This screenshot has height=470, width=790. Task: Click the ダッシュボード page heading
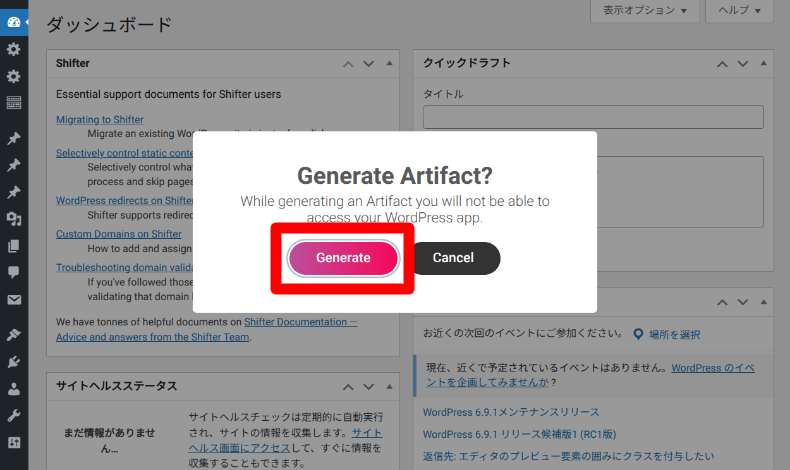pos(109,24)
